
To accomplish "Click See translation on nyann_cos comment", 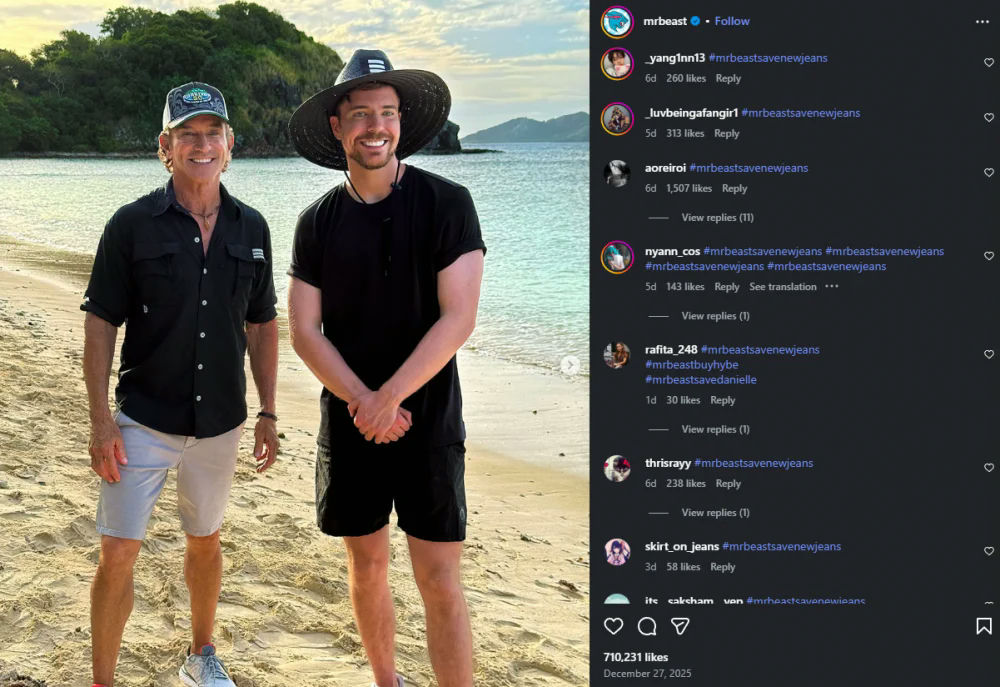I will click(x=783, y=287).
